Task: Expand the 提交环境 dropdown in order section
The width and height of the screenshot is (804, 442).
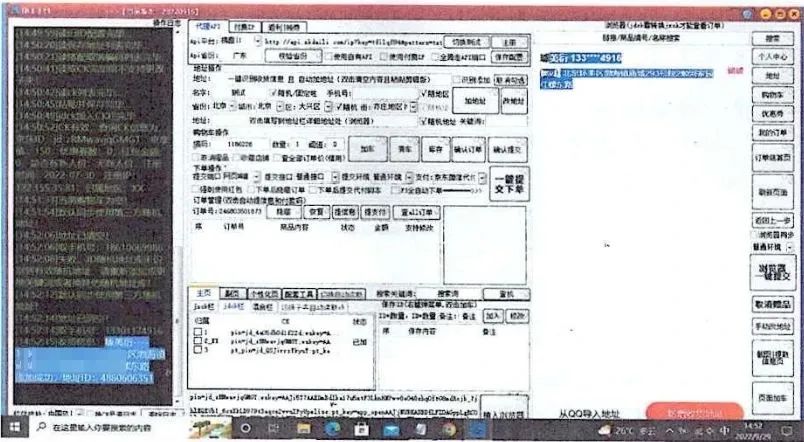Action: tap(409, 177)
